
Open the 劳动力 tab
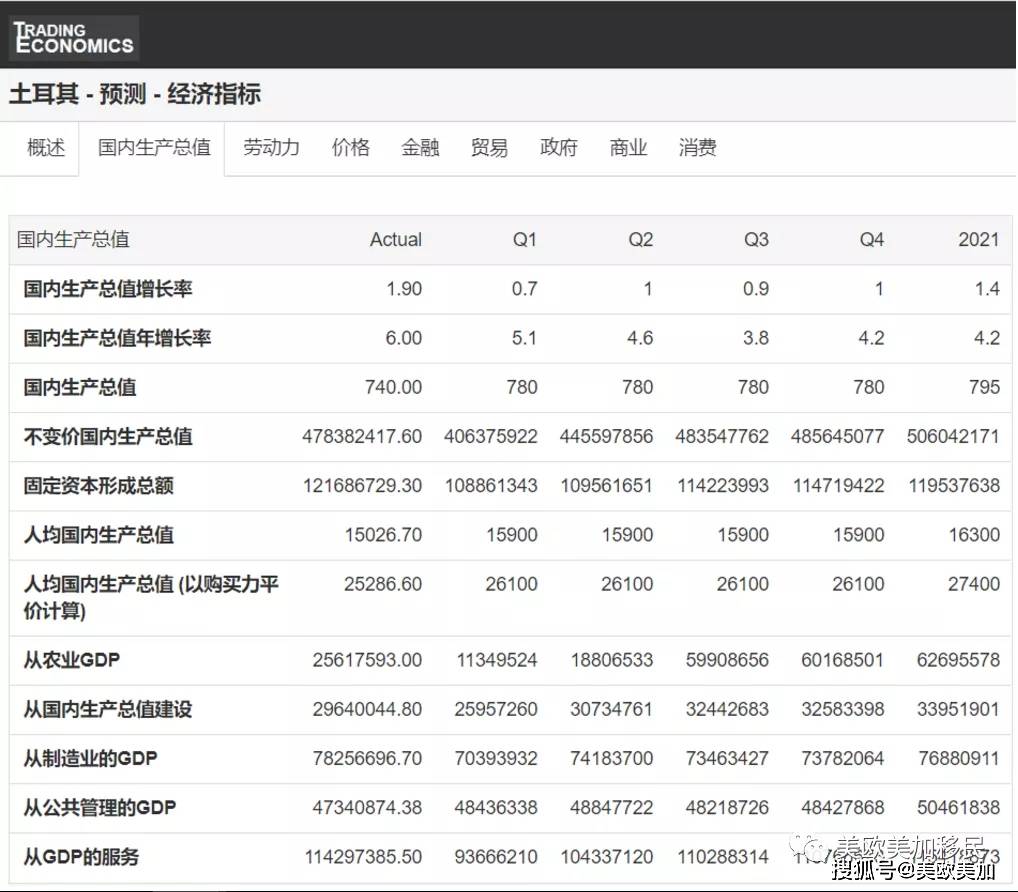[270, 148]
